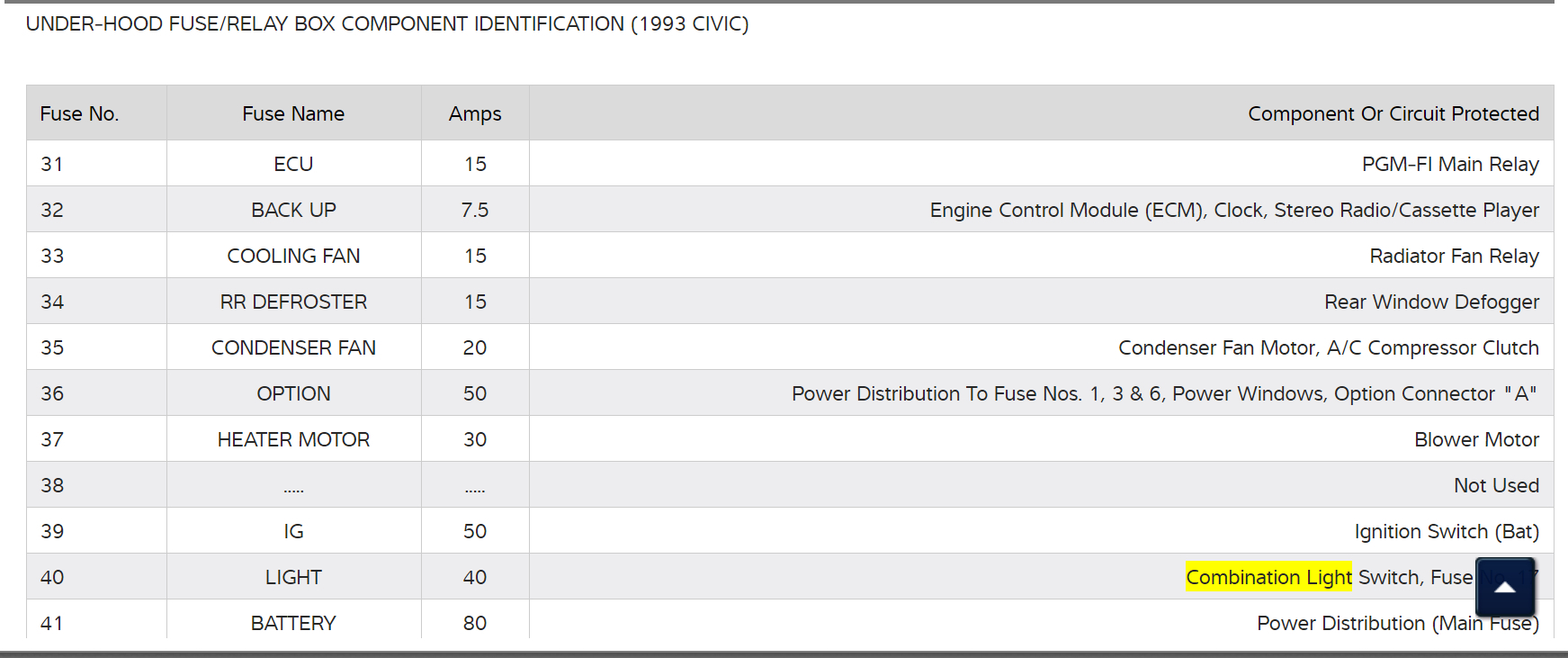Select the 'CONDENSER FAN' cell

pyautogui.click(x=293, y=347)
